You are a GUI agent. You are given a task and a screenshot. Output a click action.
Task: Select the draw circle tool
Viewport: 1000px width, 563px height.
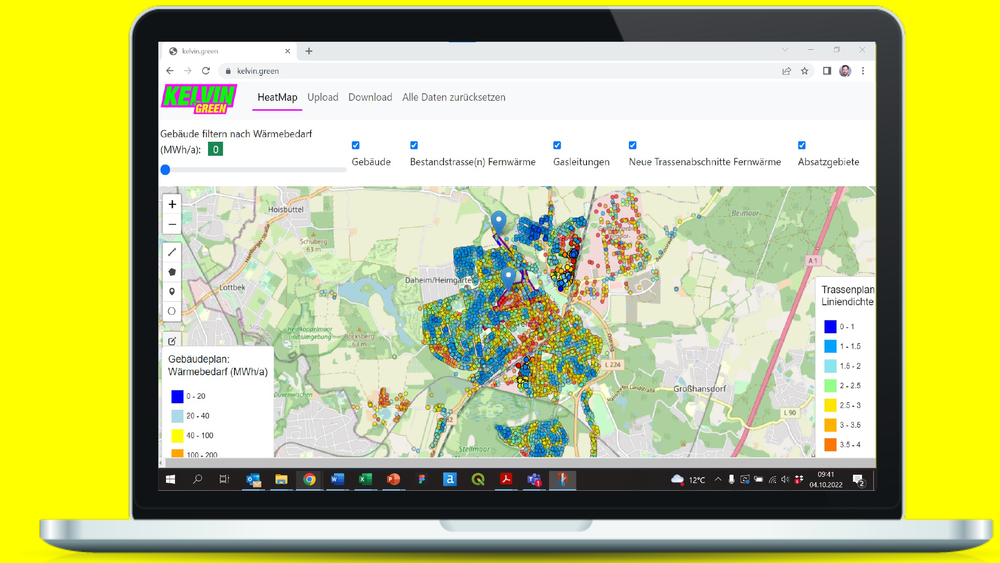[172, 311]
